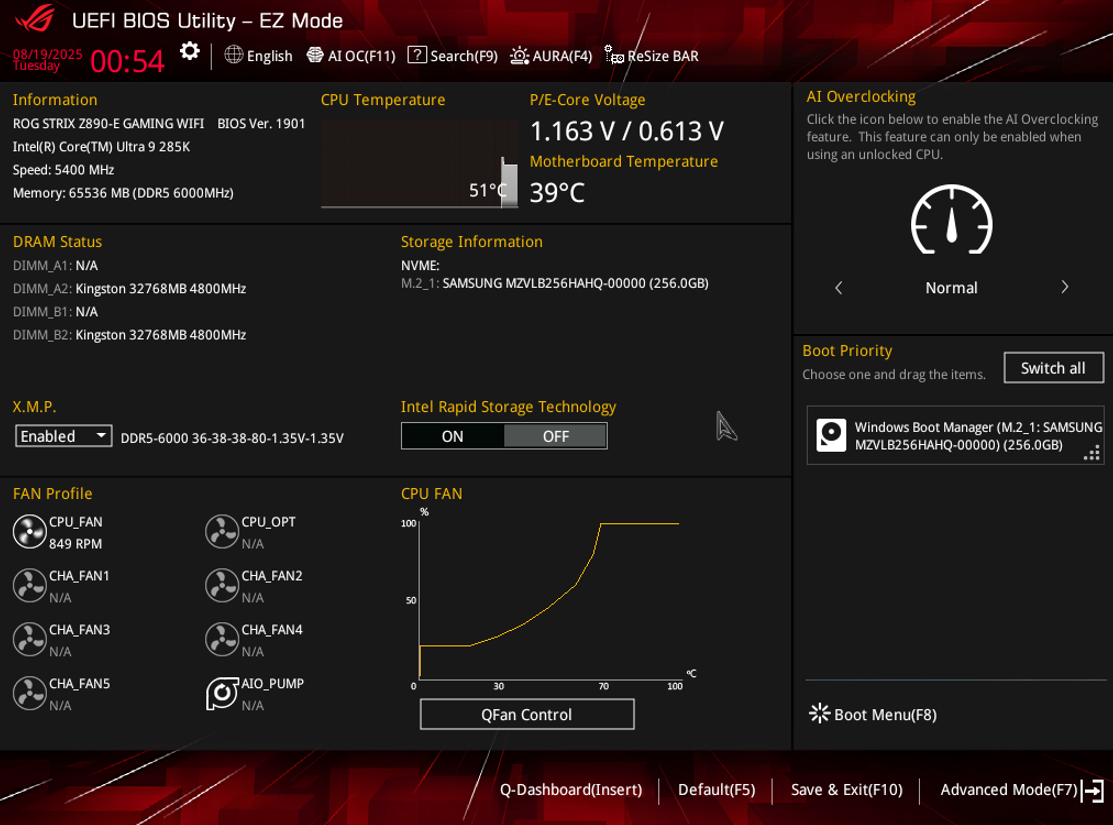This screenshot has width=1113, height=825.
Task: Click the AI Overclocking gauge icon
Action: (x=951, y=219)
